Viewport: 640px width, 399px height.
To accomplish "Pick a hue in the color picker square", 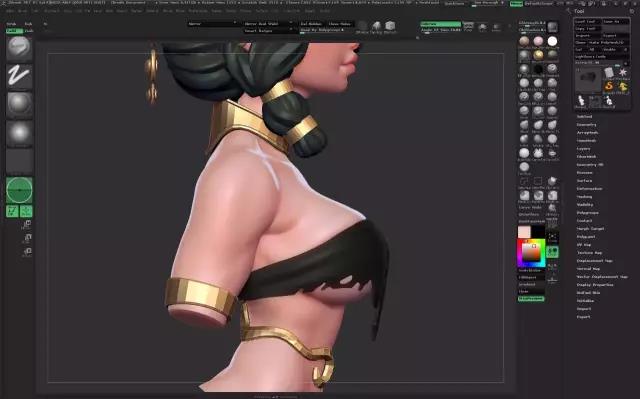I will click(x=531, y=253).
